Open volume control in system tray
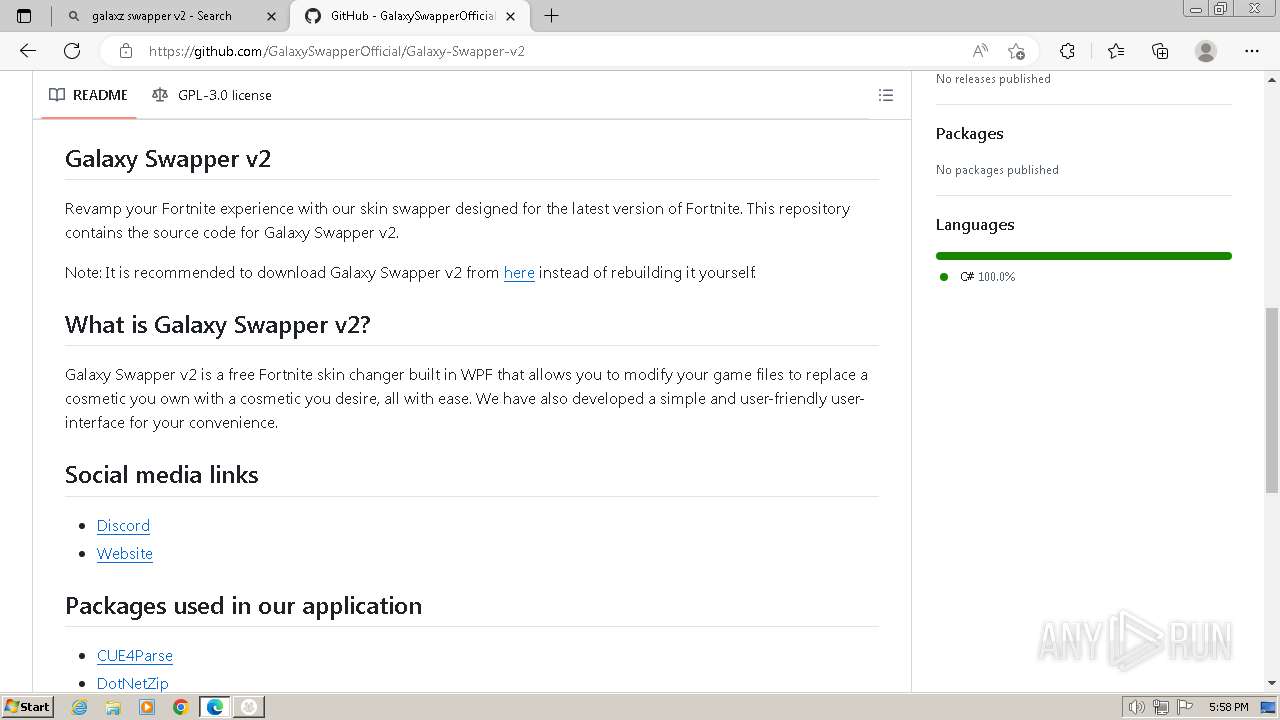 [x=1137, y=707]
